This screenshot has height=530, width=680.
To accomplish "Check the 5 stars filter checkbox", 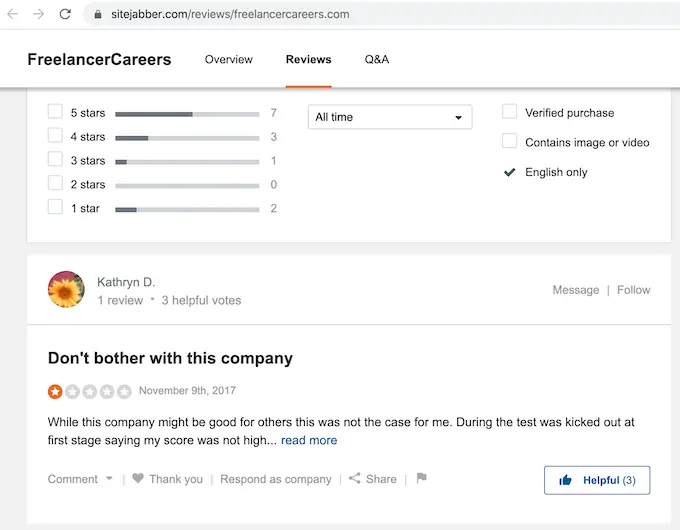I will [x=55, y=113].
